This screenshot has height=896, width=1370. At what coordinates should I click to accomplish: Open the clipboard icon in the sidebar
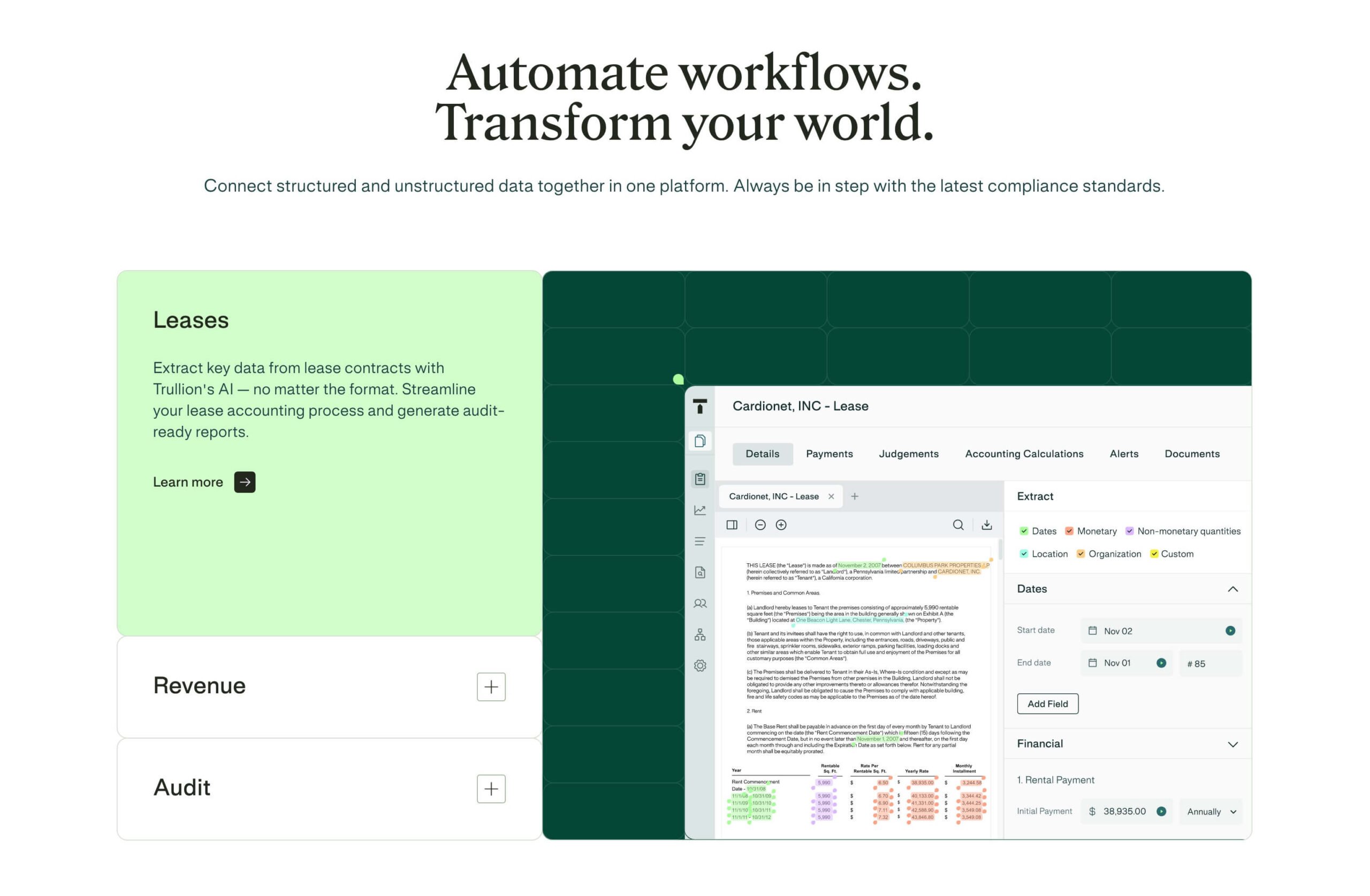click(700, 479)
